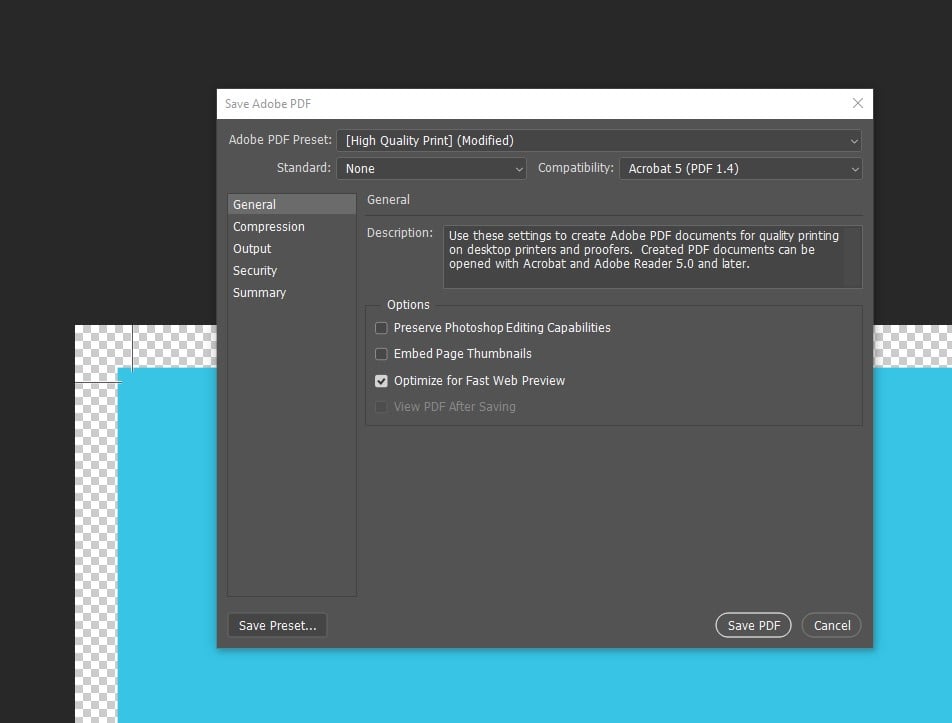Cancel the PDF save dialog
952x723 pixels.
click(831, 626)
